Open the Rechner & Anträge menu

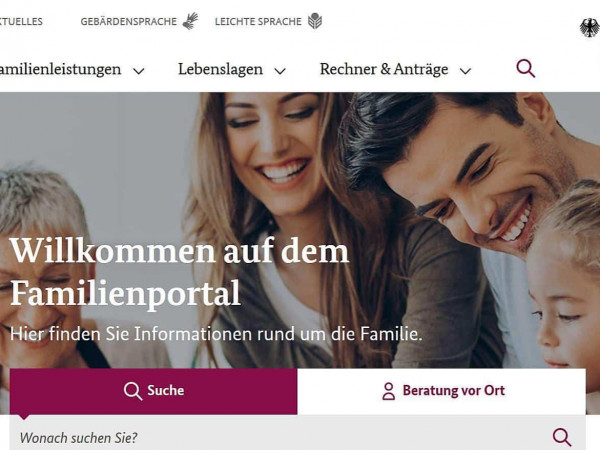384,69
